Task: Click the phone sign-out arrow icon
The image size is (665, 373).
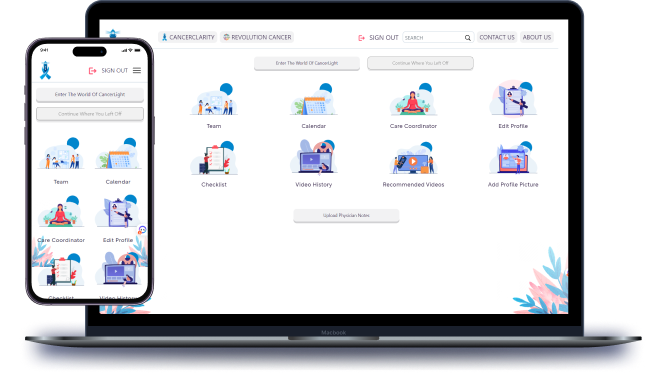Action: [92, 70]
